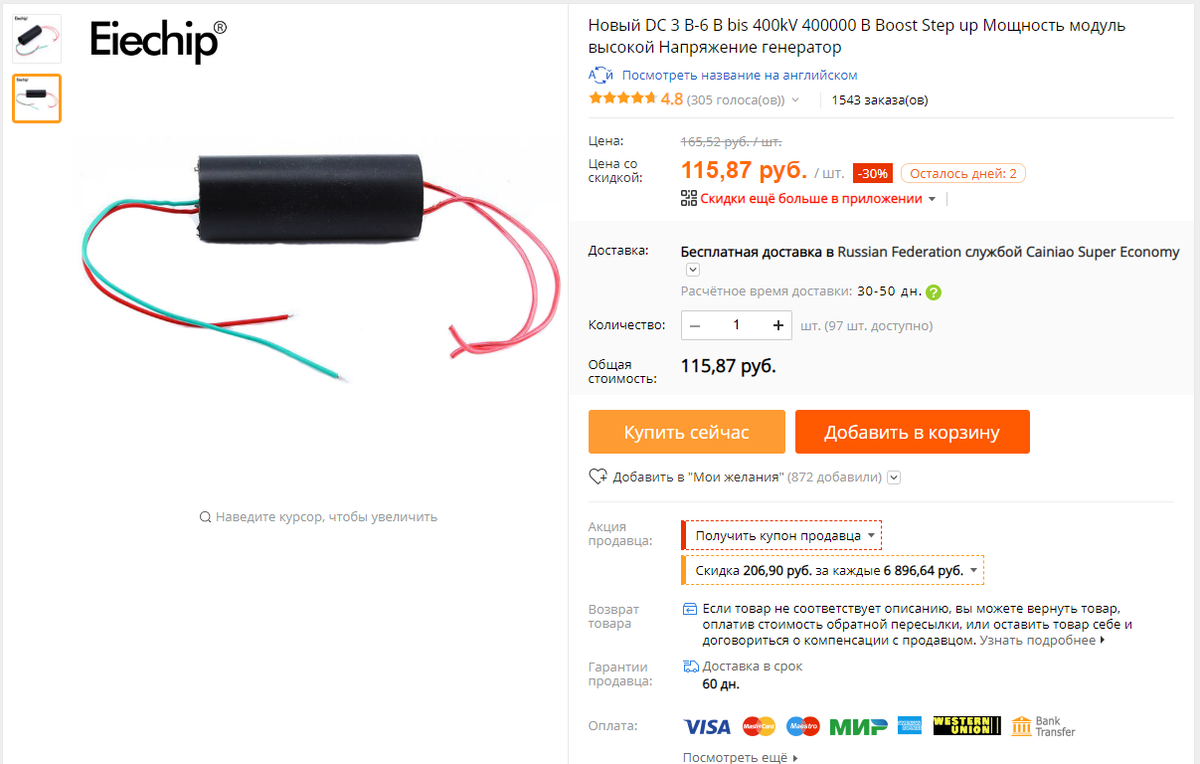
Task: Click the quantity input field
Action: [x=737, y=325]
